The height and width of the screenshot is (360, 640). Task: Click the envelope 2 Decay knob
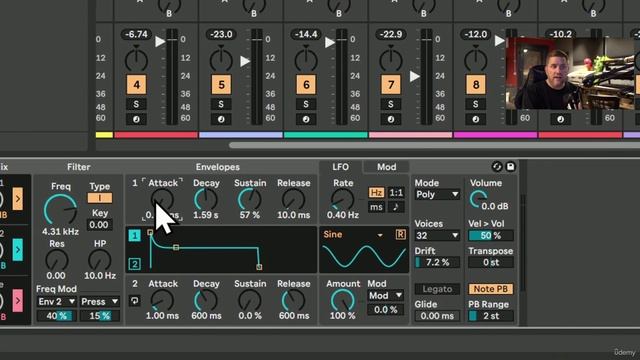206,301
